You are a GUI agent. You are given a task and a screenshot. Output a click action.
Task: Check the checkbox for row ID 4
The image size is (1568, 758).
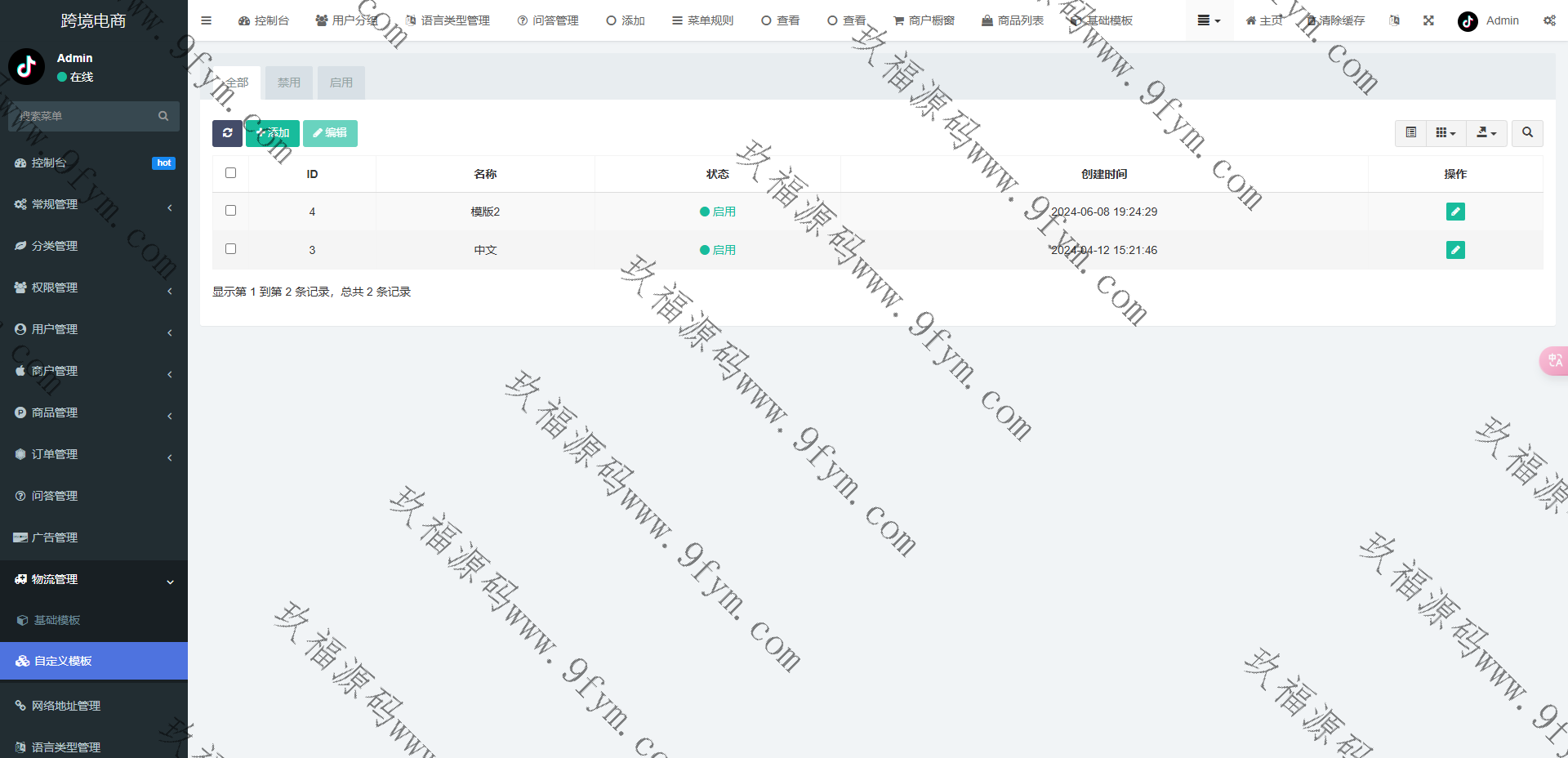(230, 211)
